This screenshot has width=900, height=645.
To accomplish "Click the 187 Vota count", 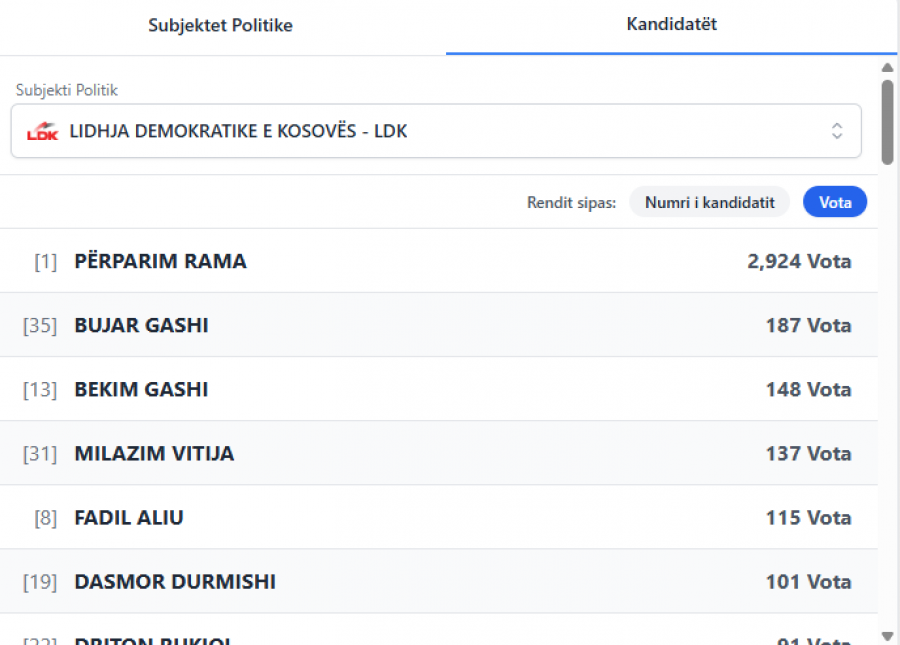I will point(808,325).
